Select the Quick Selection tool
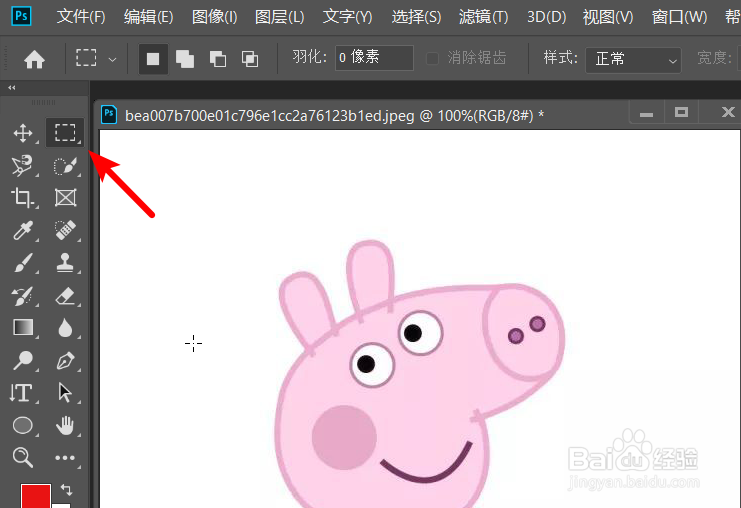 pyautogui.click(x=65, y=165)
